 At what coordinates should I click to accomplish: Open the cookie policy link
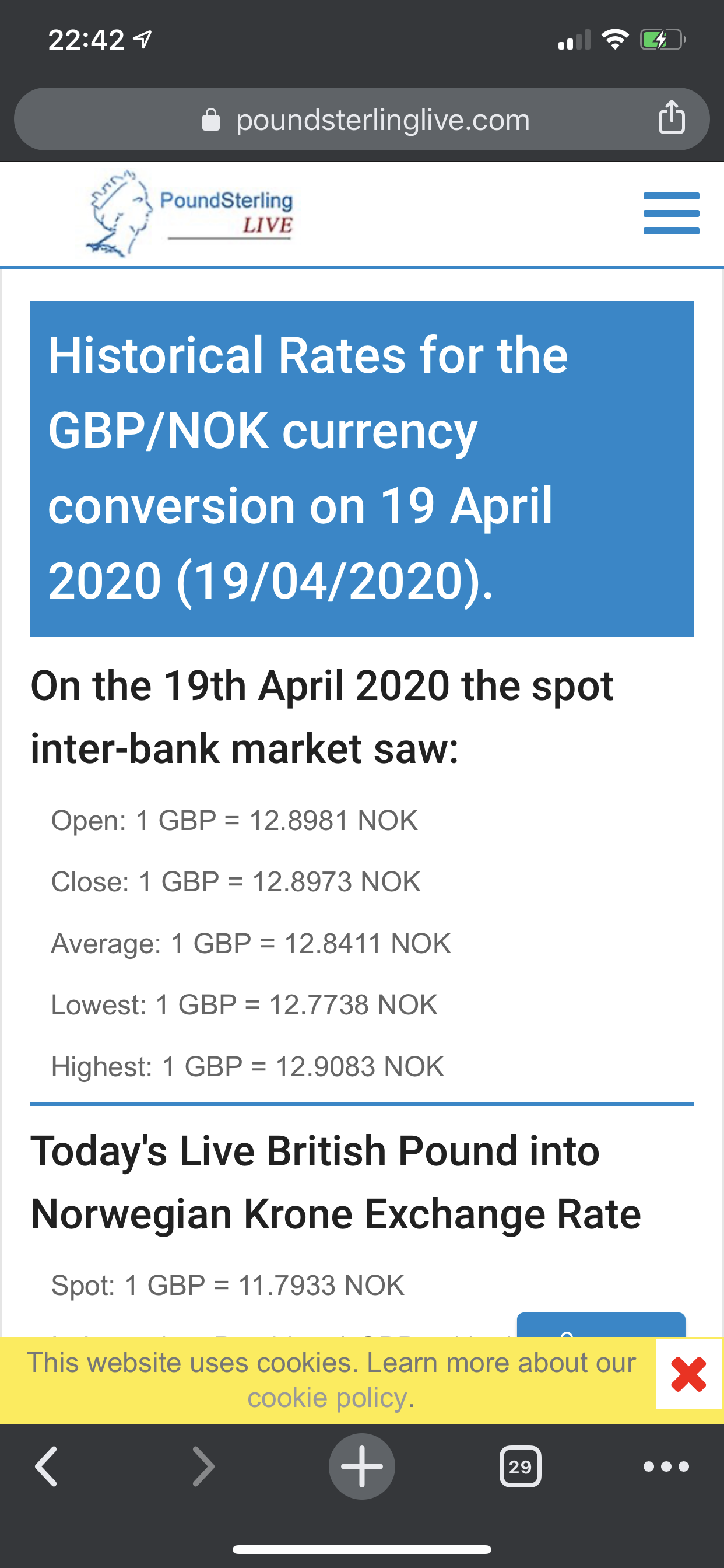(x=328, y=1397)
